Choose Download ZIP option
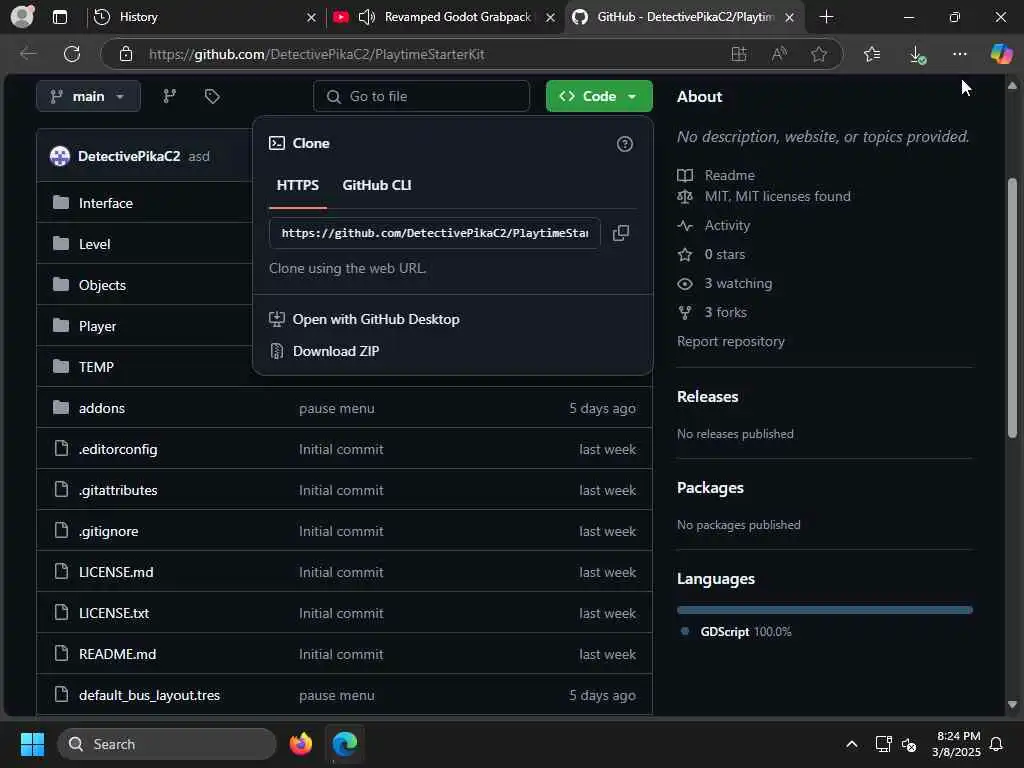Viewport: 1024px width, 768px height. coord(336,351)
